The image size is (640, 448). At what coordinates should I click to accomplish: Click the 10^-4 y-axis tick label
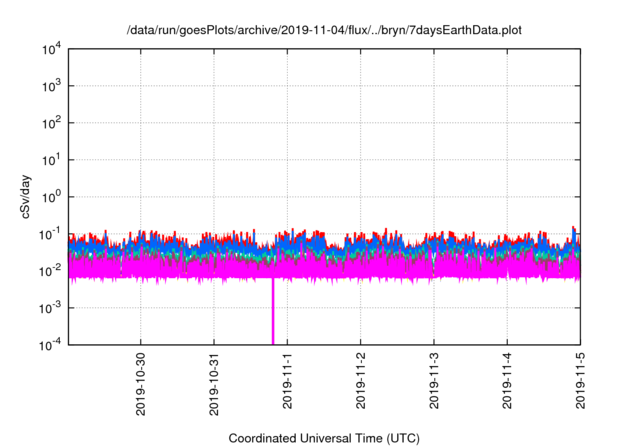point(50,345)
